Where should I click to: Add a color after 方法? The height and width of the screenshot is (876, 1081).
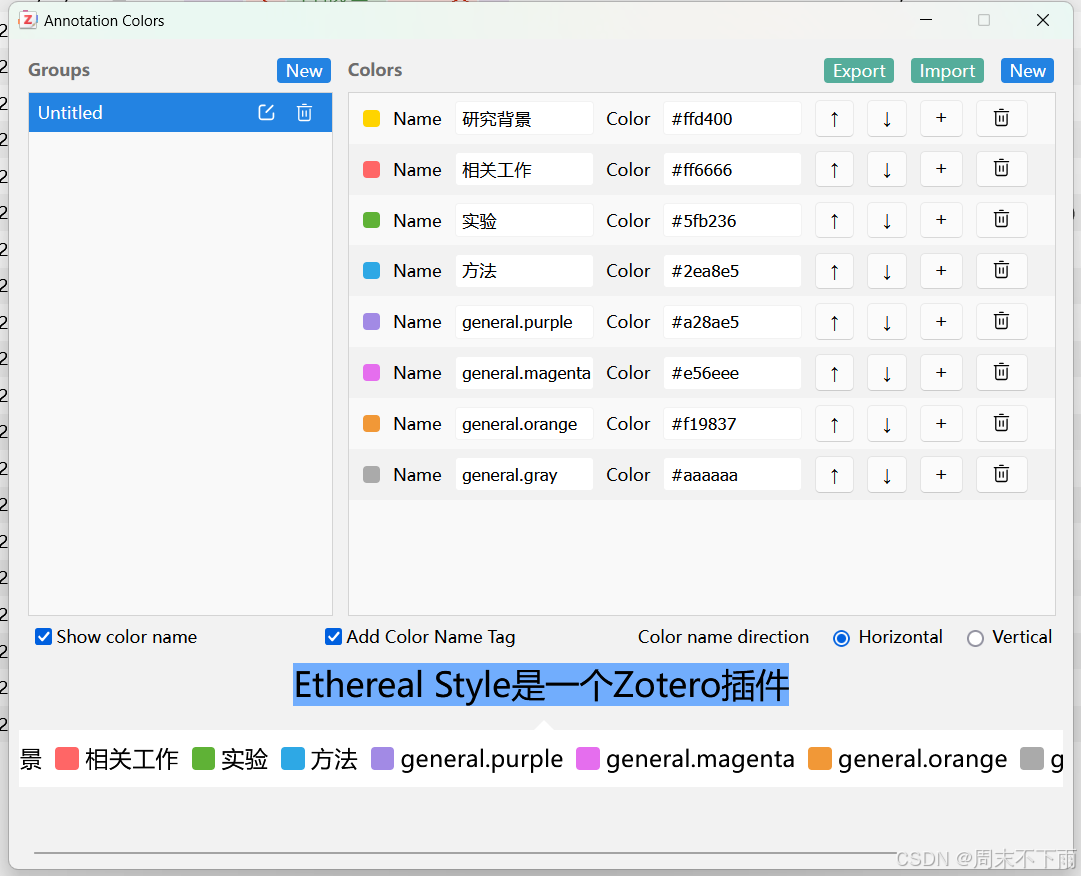(941, 271)
